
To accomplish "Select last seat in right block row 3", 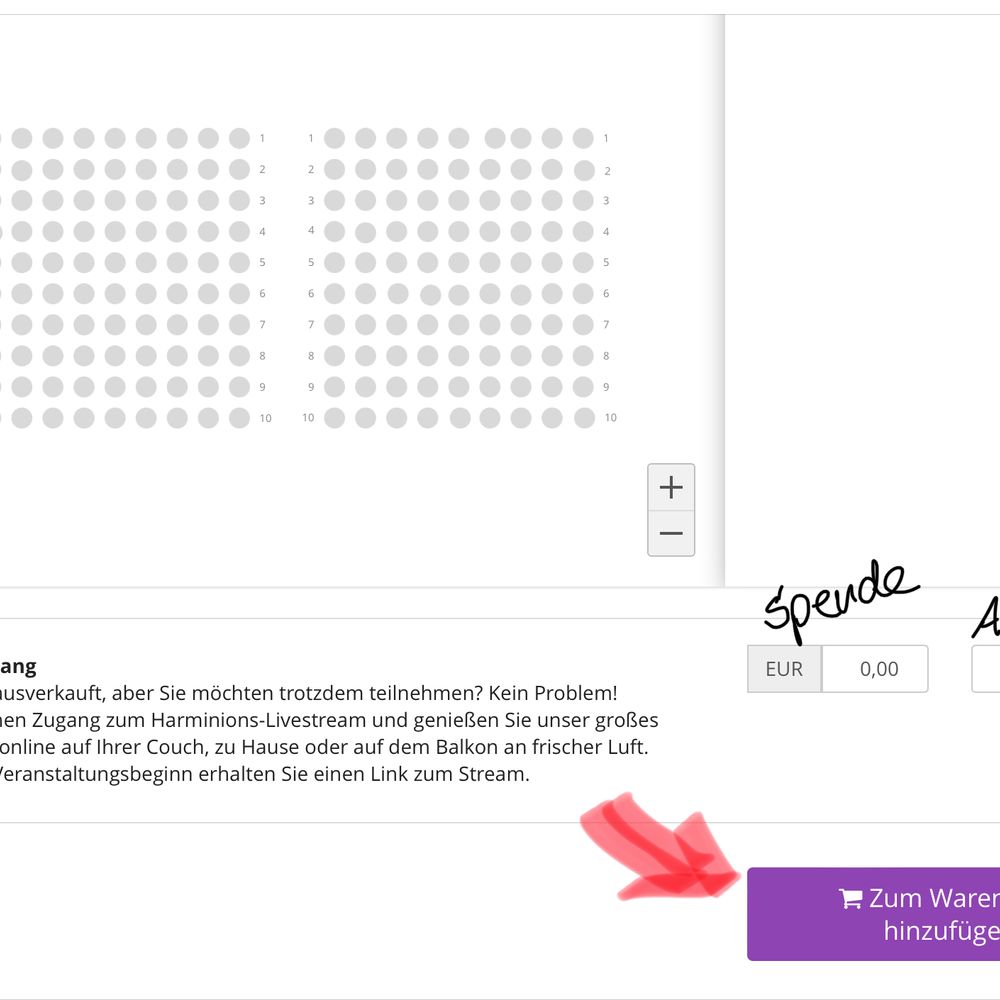I will click(583, 200).
